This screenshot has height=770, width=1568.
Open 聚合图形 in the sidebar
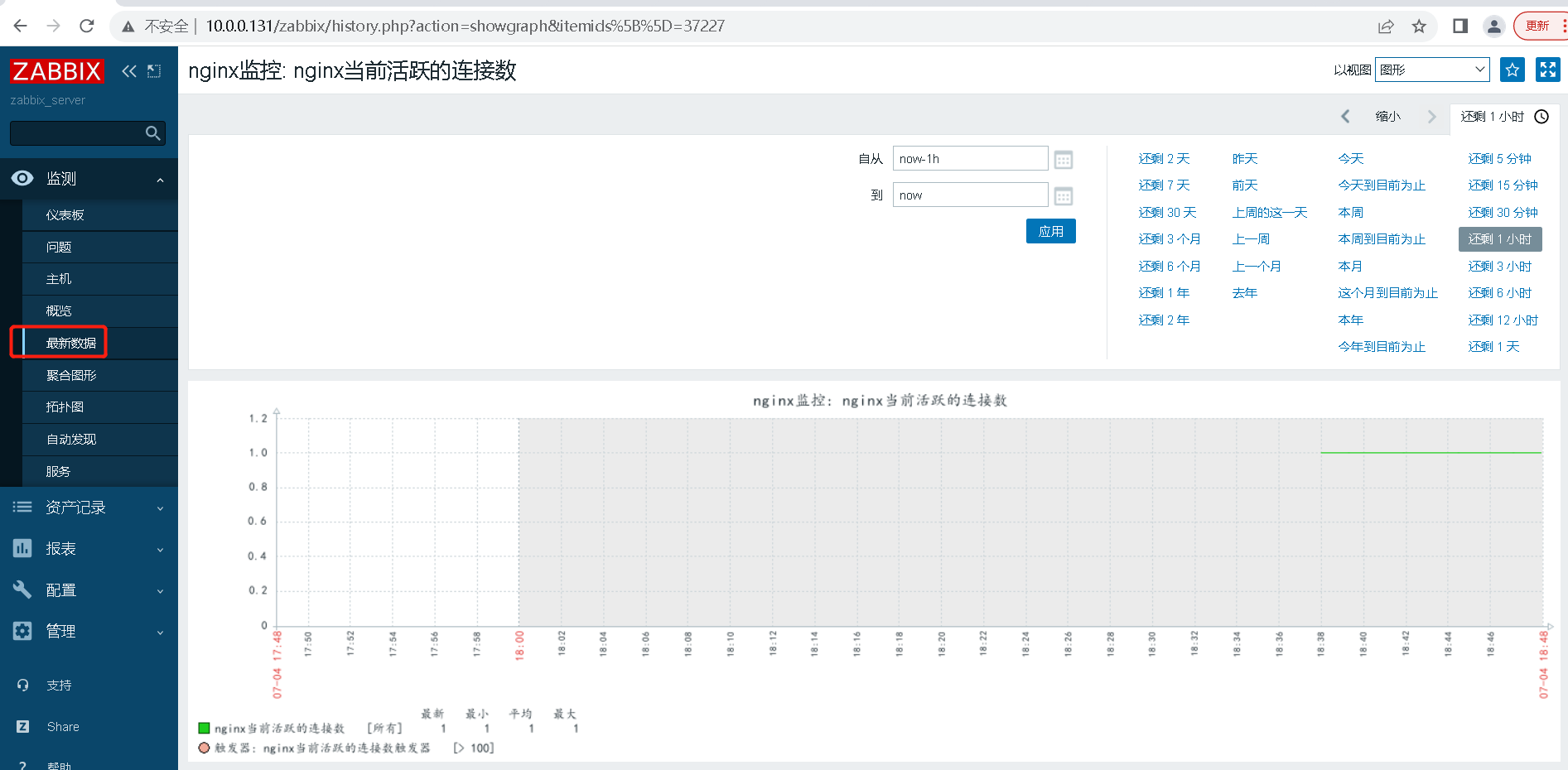(x=71, y=375)
